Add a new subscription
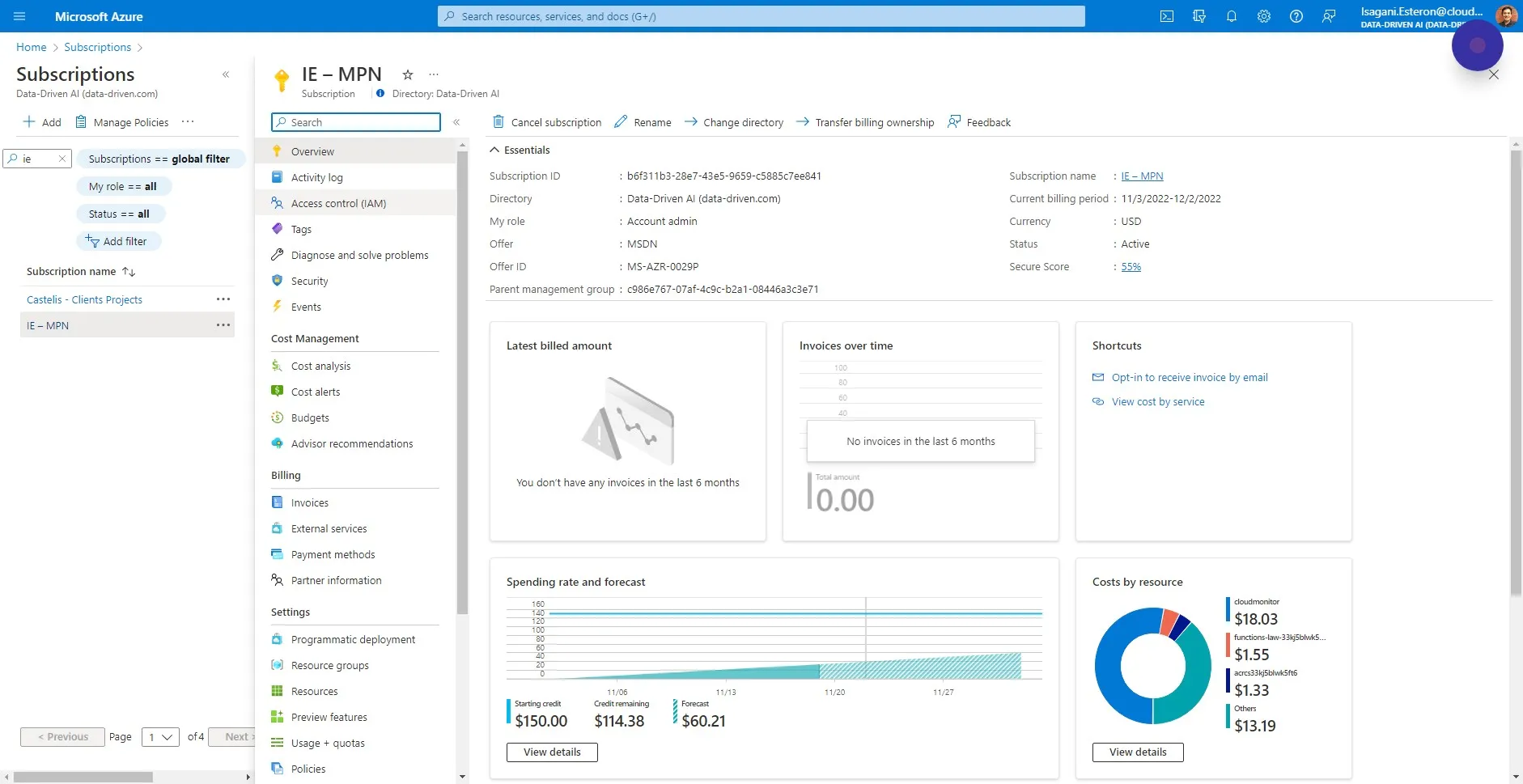Viewport: 1523px width, 784px height. pos(42,122)
